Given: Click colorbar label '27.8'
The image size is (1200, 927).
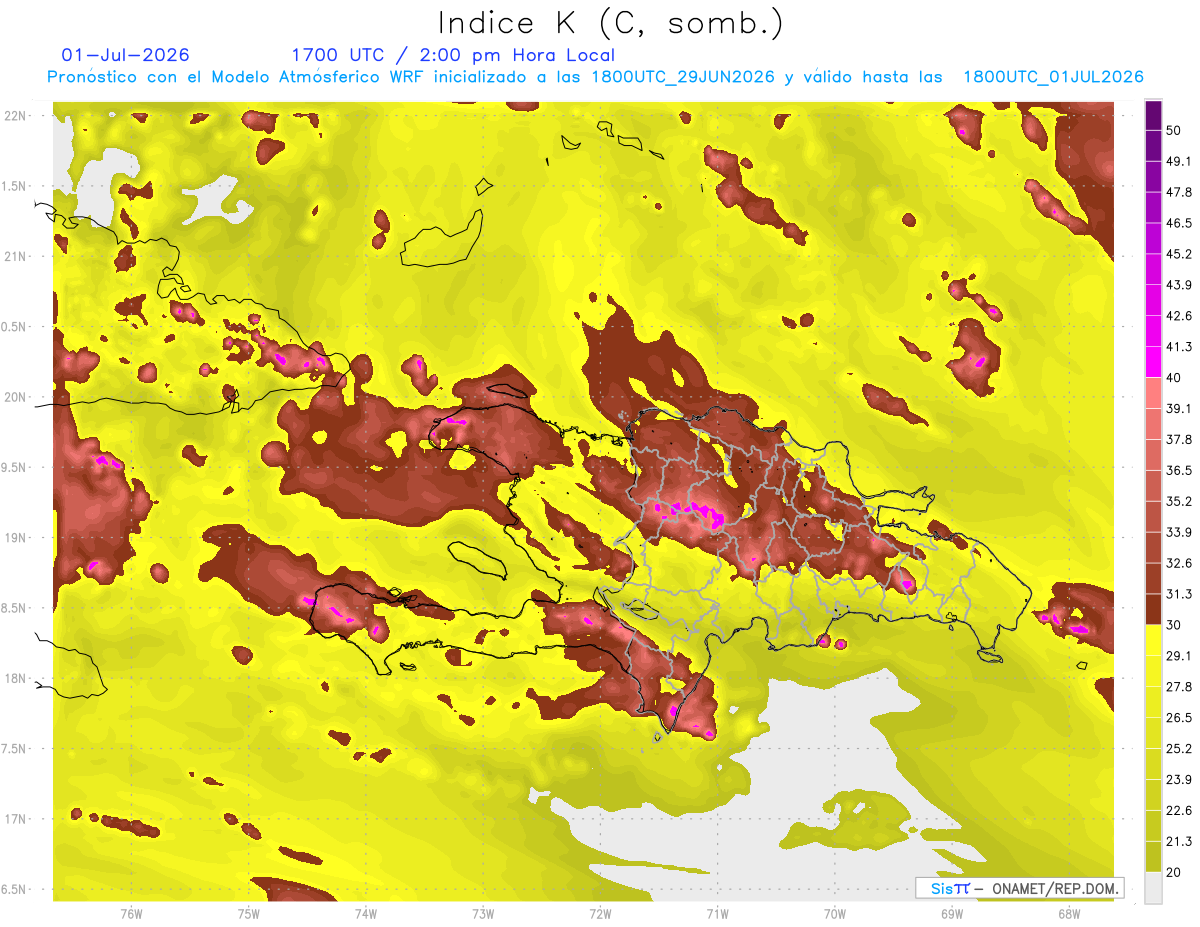Looking at the screenshot, I should pyautogui.click(x=1179, y=686).
